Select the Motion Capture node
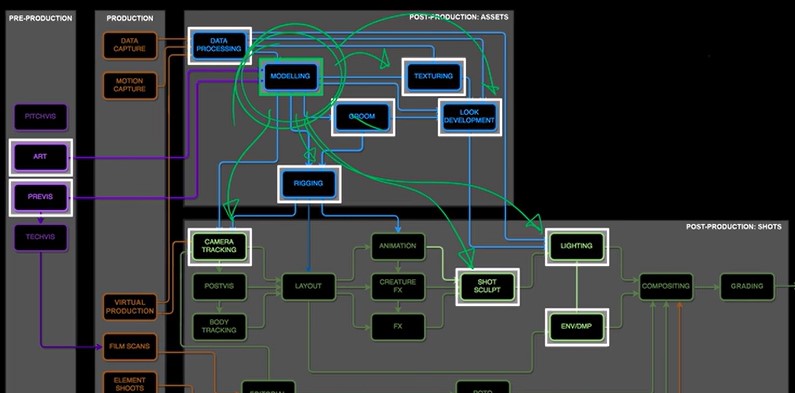 click(130, 85)
